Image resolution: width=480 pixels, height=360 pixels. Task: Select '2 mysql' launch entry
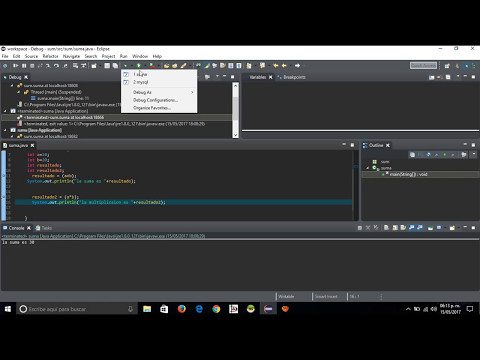[159, 82]
